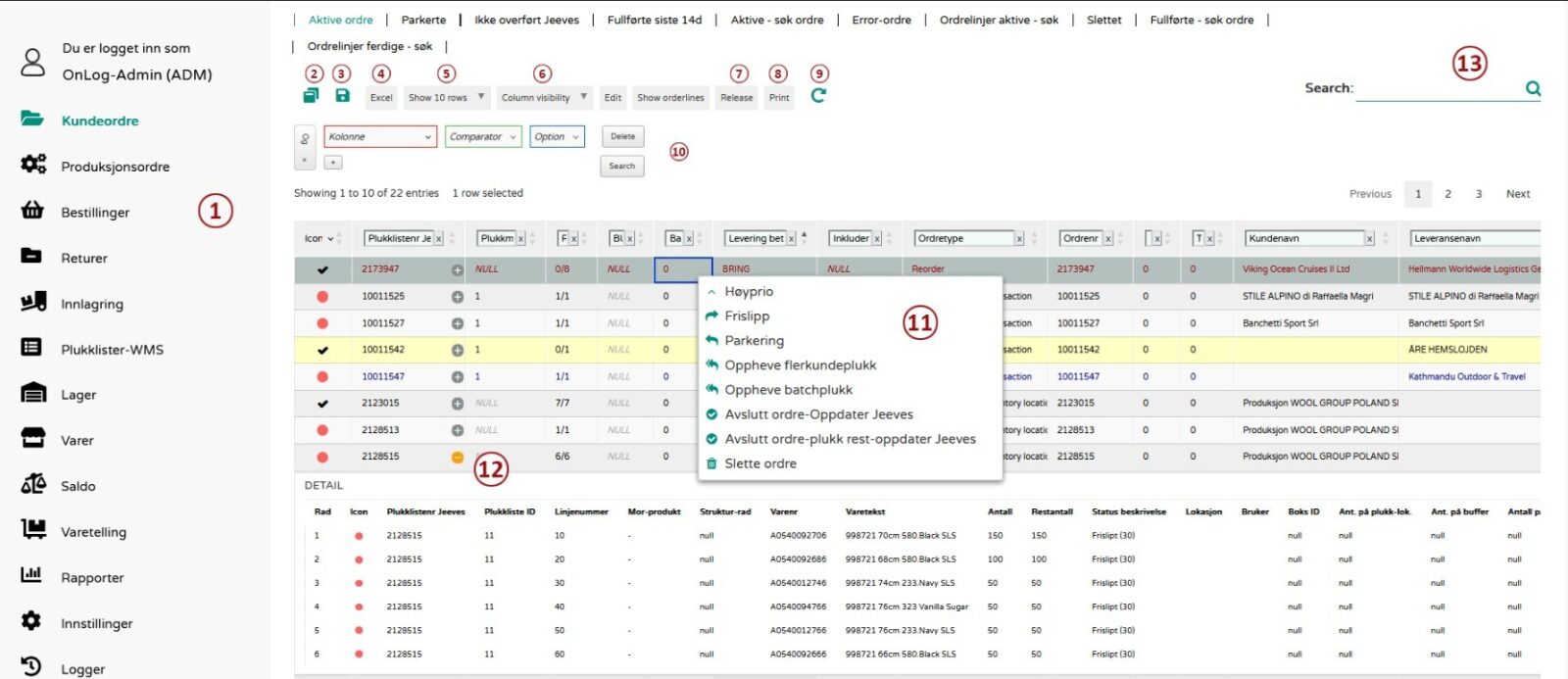Click the green save disk icon
The height and width of the screenshot is (679, 1568).
342,95
